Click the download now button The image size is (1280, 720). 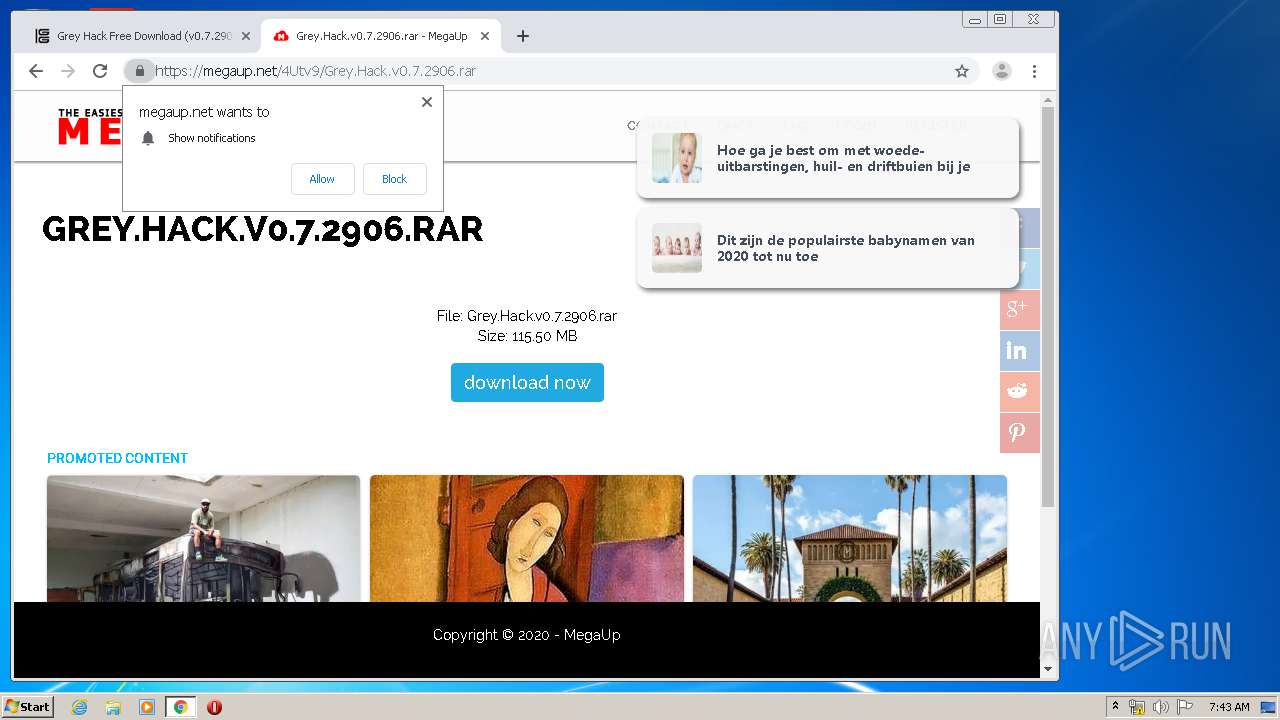tap(527, 382)
